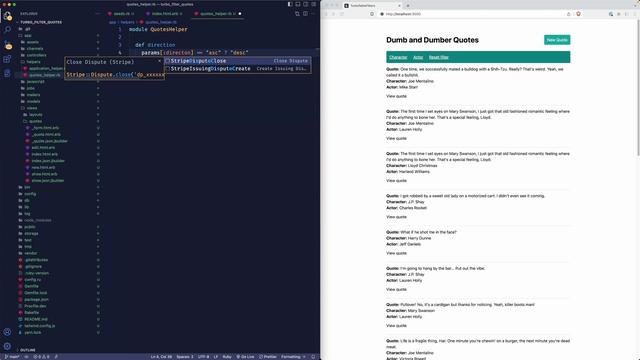Open the browser main menu icon

pos(635,14)
